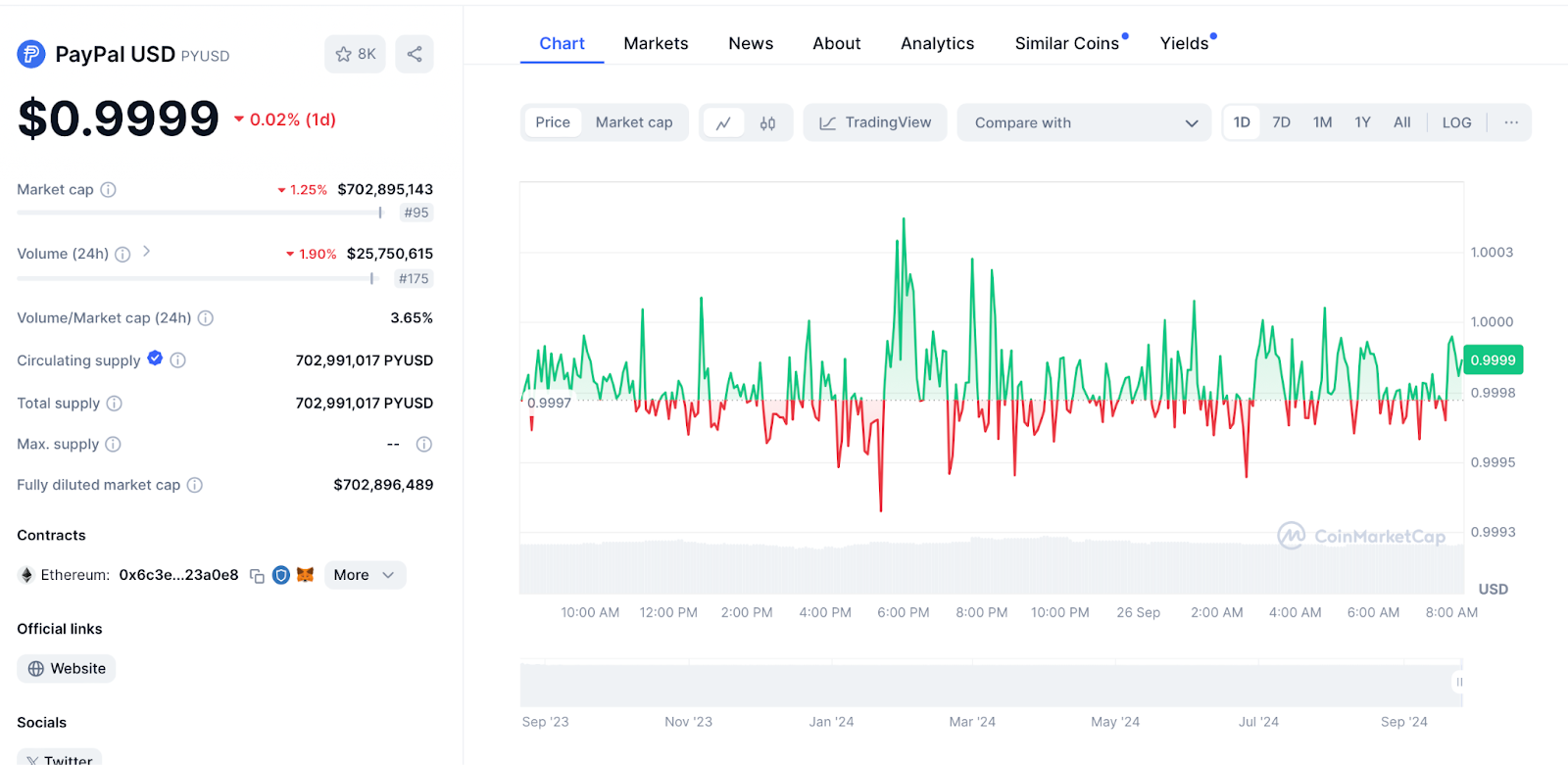Image resolution: width=1568 pixels, height=765 pixels.
Task: Open Volume (24h) info icon
Action: pos(122,255)
